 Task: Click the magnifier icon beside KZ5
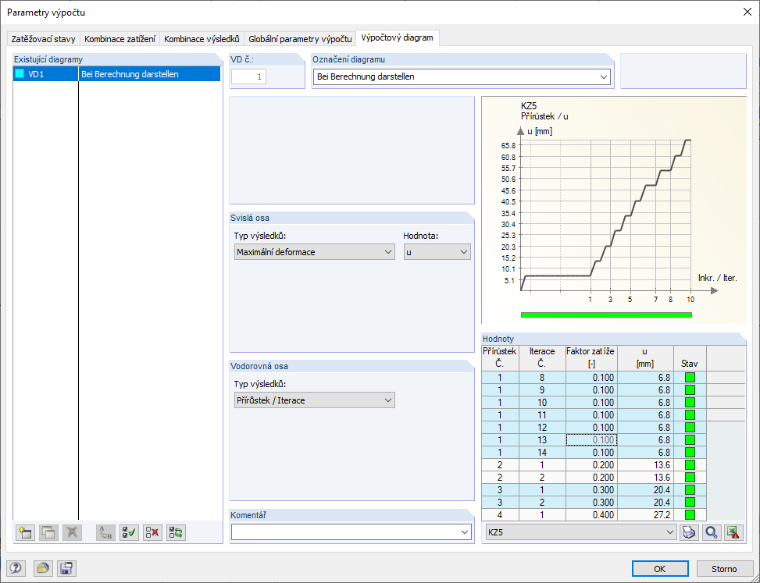point(712,532)
